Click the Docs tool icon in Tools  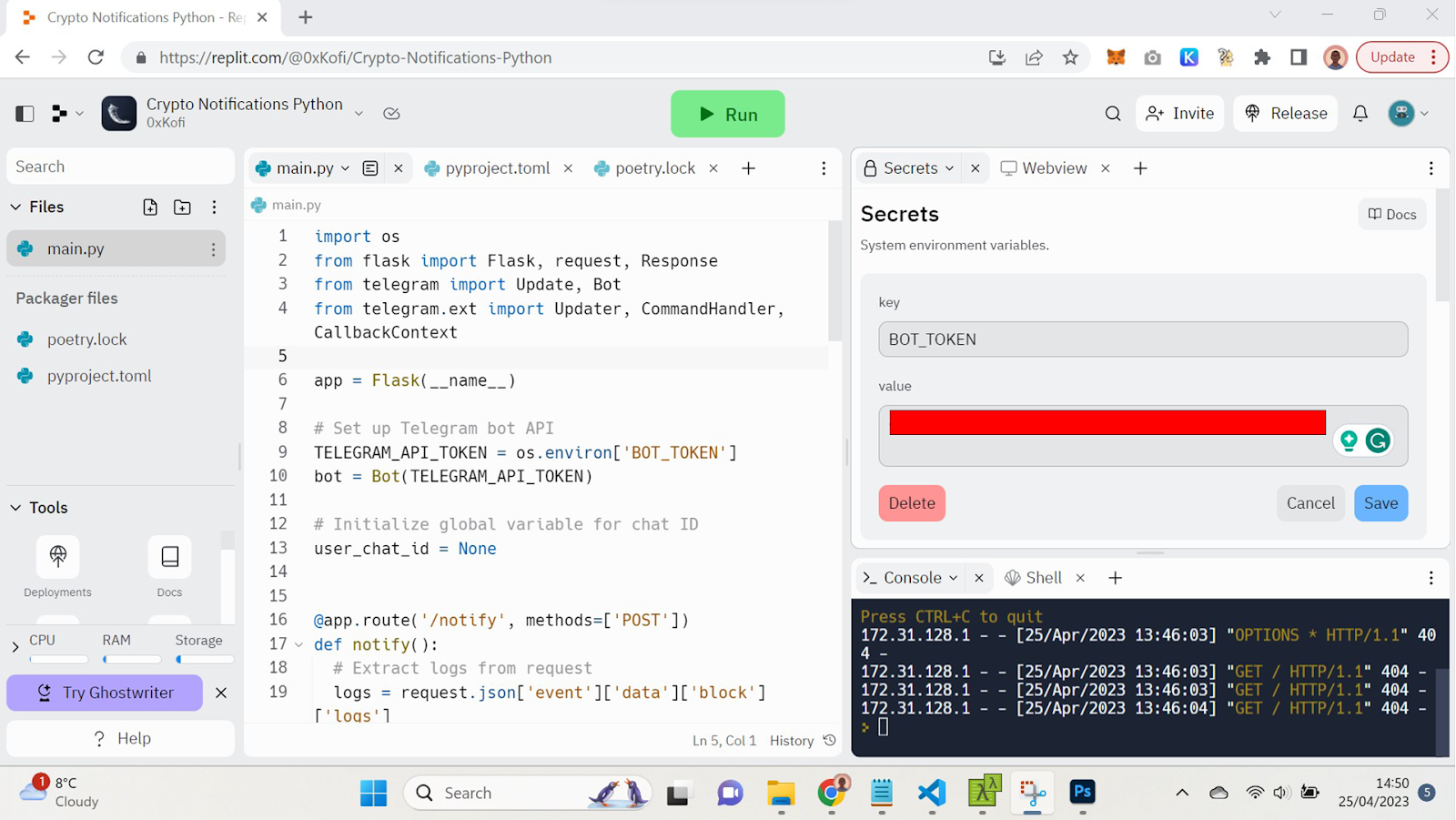pos(169,557)
